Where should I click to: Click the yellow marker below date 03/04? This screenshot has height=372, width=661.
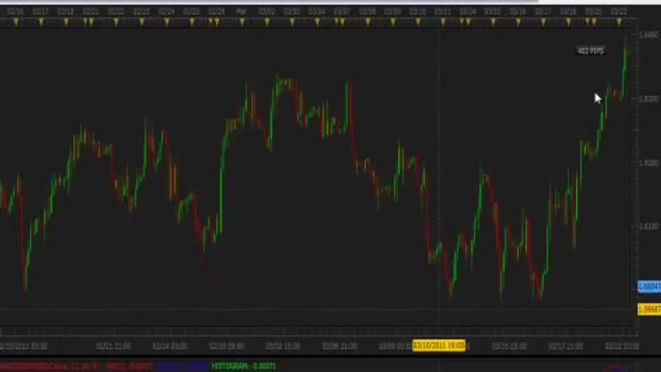tap(317, 21)
